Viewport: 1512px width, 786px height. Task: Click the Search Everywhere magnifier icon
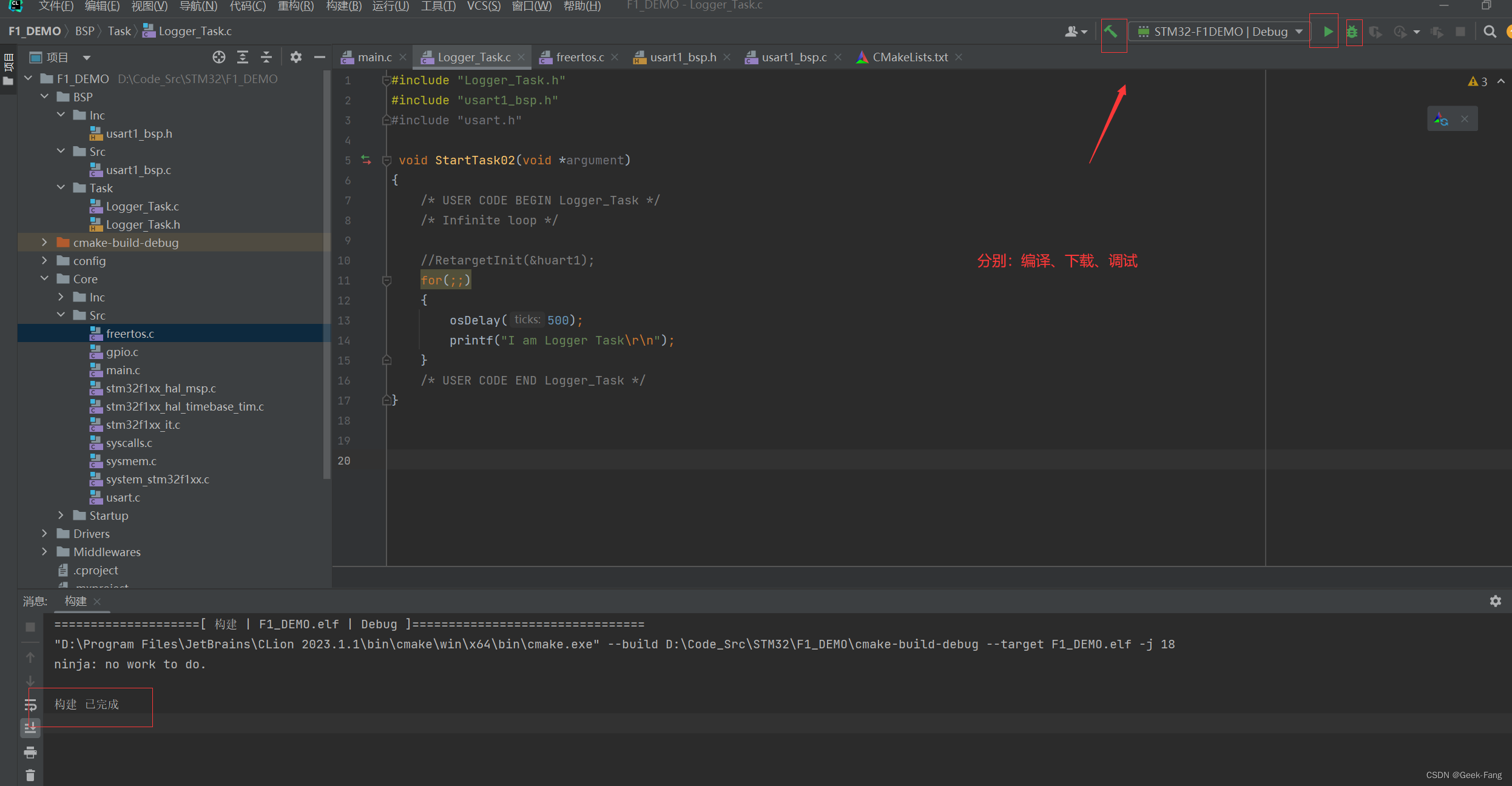(x=1490, y=32)
